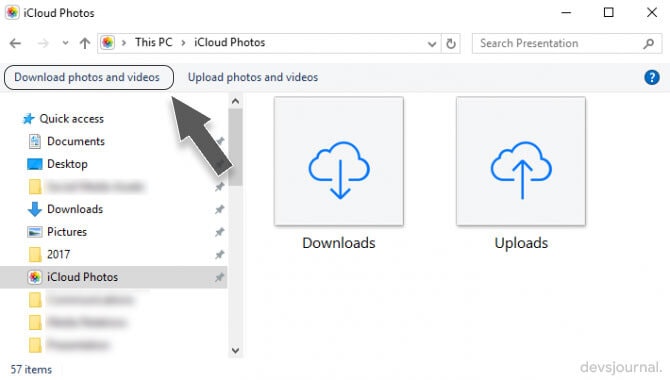This screenshot has width=670, height=380.
Task: Go back with the back arrow
Action: (x=15, y=43)
